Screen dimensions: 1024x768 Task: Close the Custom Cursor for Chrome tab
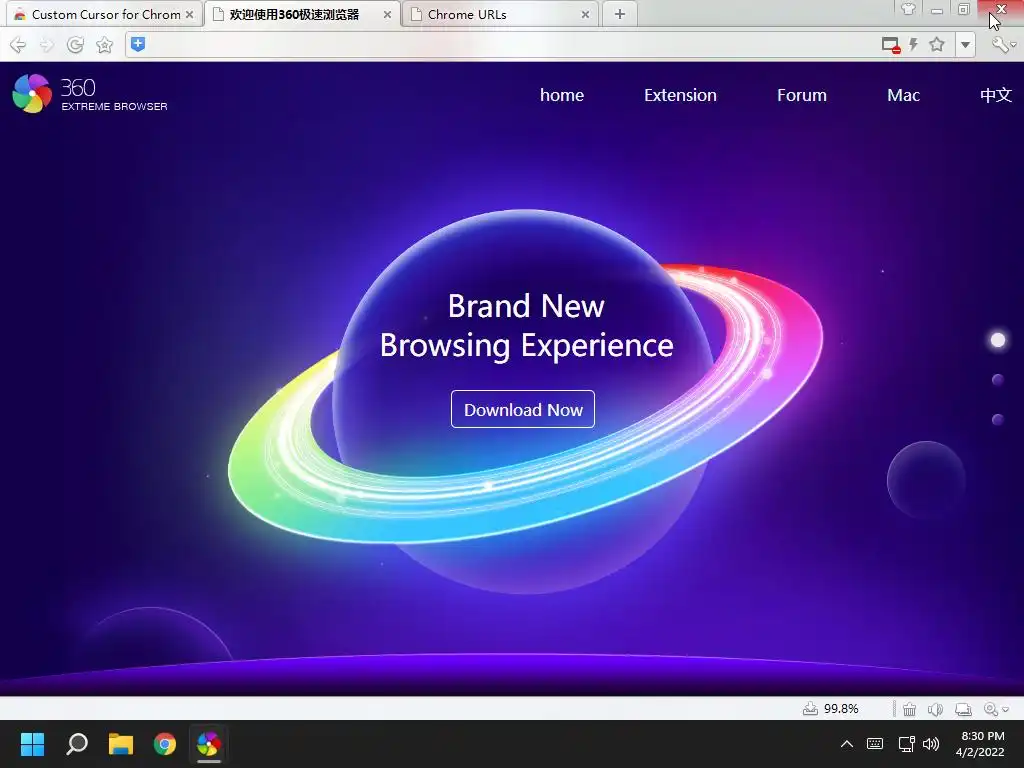coord(189,14)
